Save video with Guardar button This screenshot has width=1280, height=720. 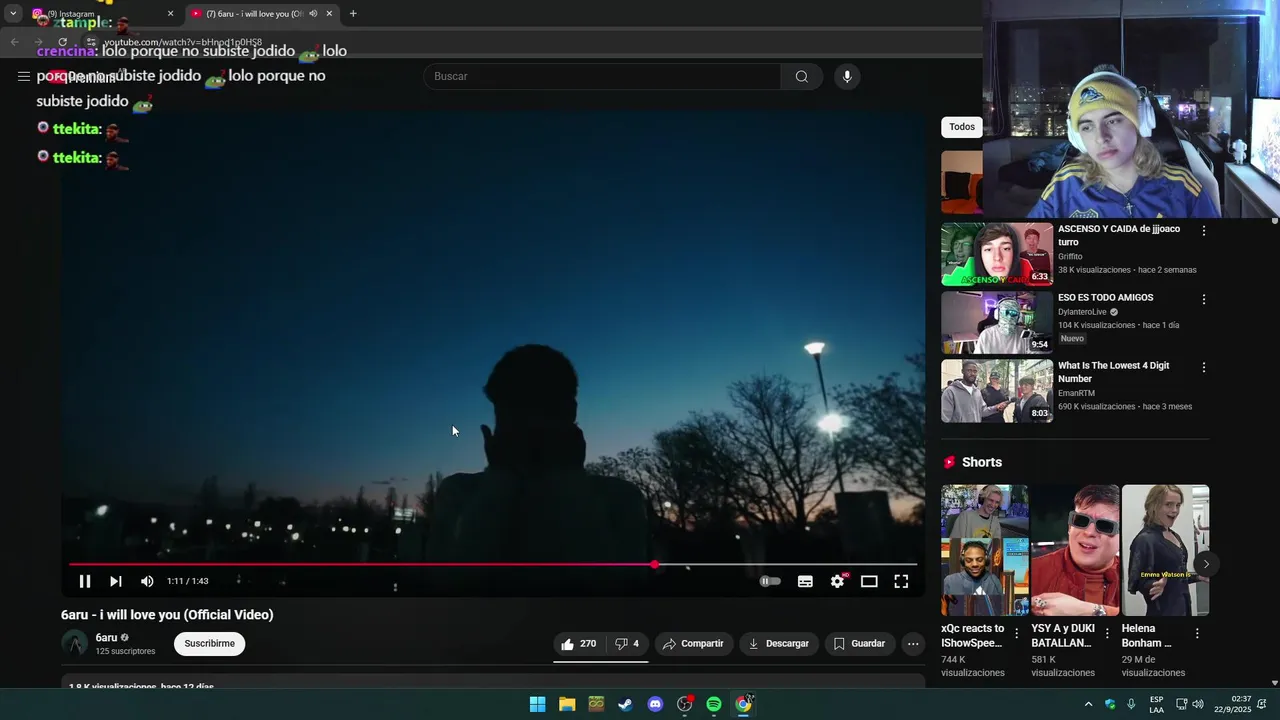pyautogui.click(x=859, y=644)
